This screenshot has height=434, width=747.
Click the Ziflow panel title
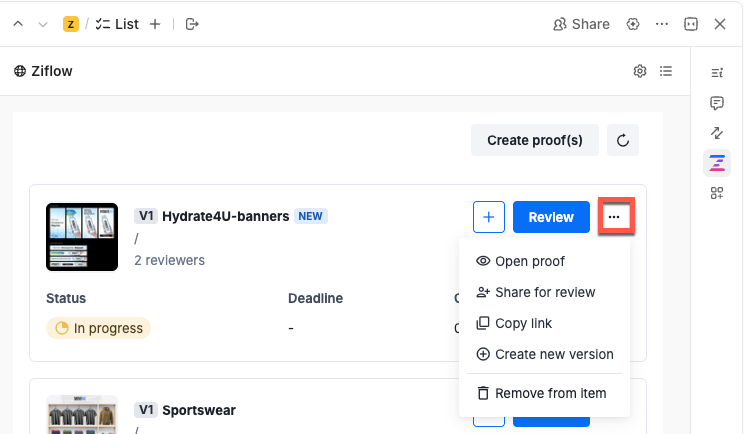(x=52, y=71)
